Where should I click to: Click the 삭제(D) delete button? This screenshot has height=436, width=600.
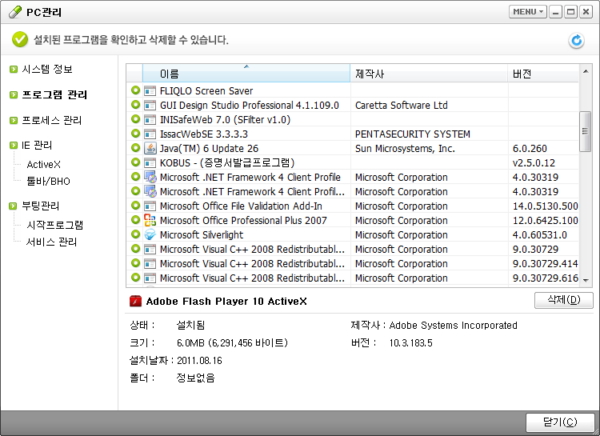[558, 300]
